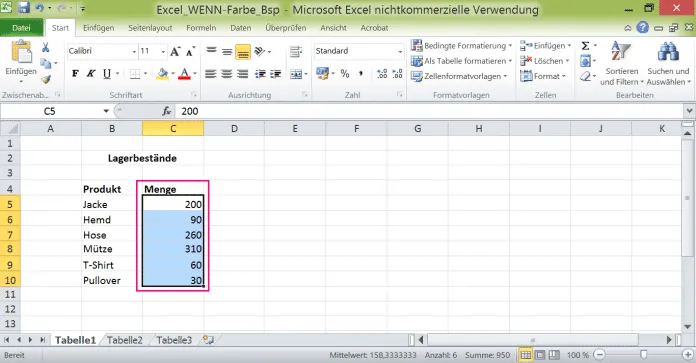
Task: Apply percent style format
Action: tap(345, 74)
